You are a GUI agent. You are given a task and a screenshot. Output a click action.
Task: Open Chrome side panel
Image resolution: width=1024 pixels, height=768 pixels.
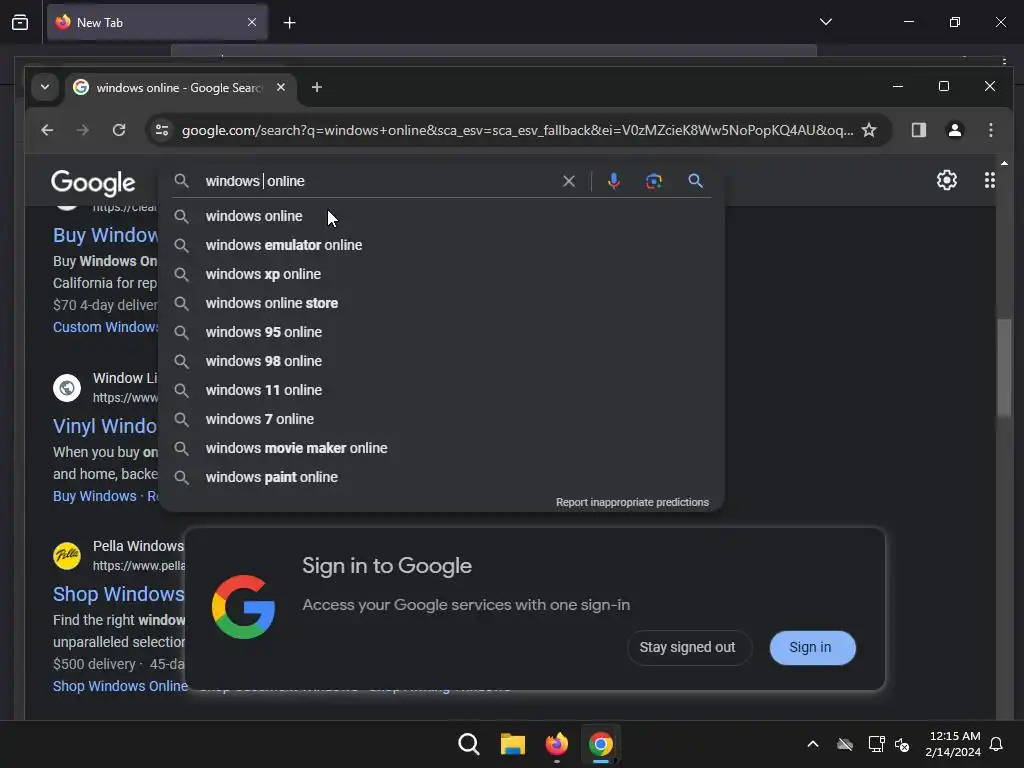919,130
